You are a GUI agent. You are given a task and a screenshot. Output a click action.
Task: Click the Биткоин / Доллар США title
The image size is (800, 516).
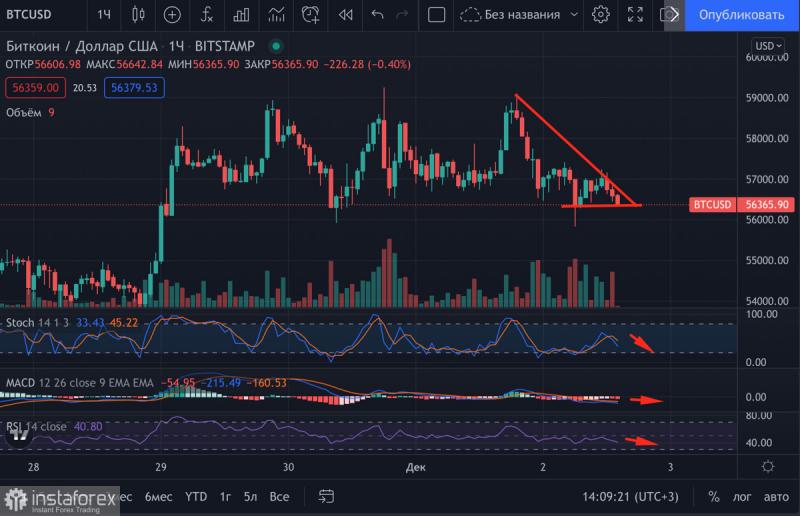[x=82, y=46]
